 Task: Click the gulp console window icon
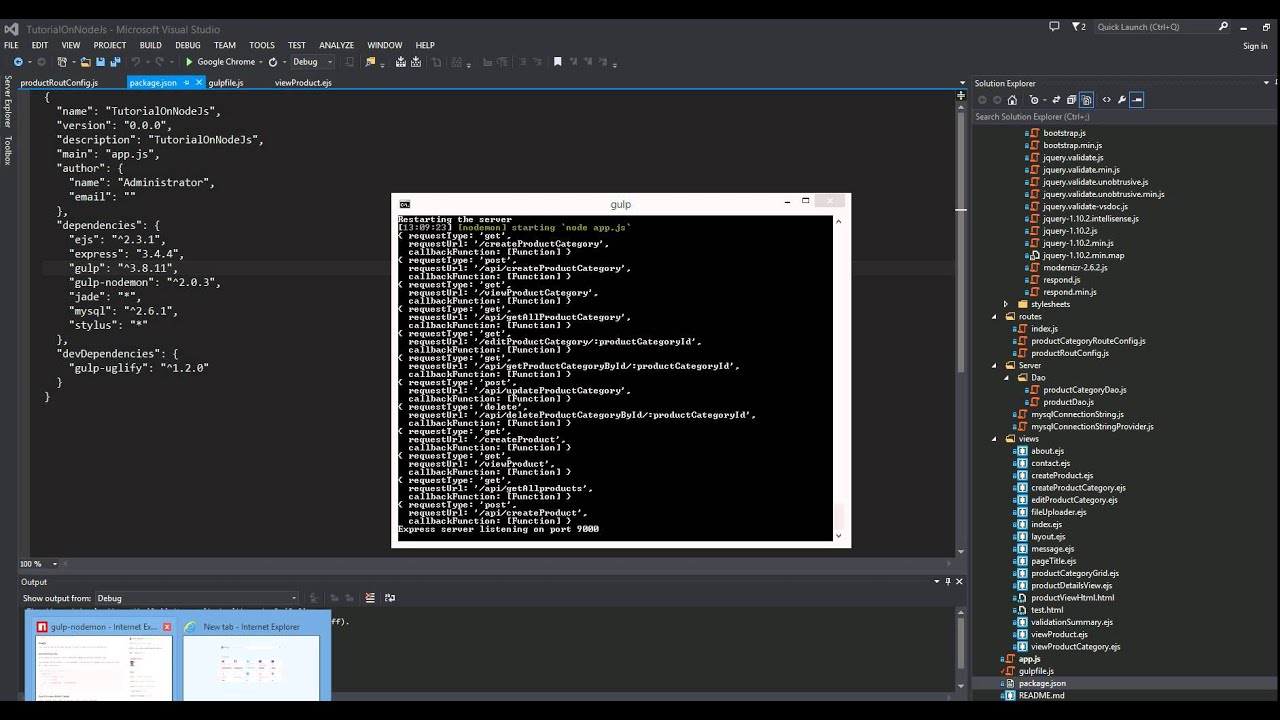click(x=404, y=204)
